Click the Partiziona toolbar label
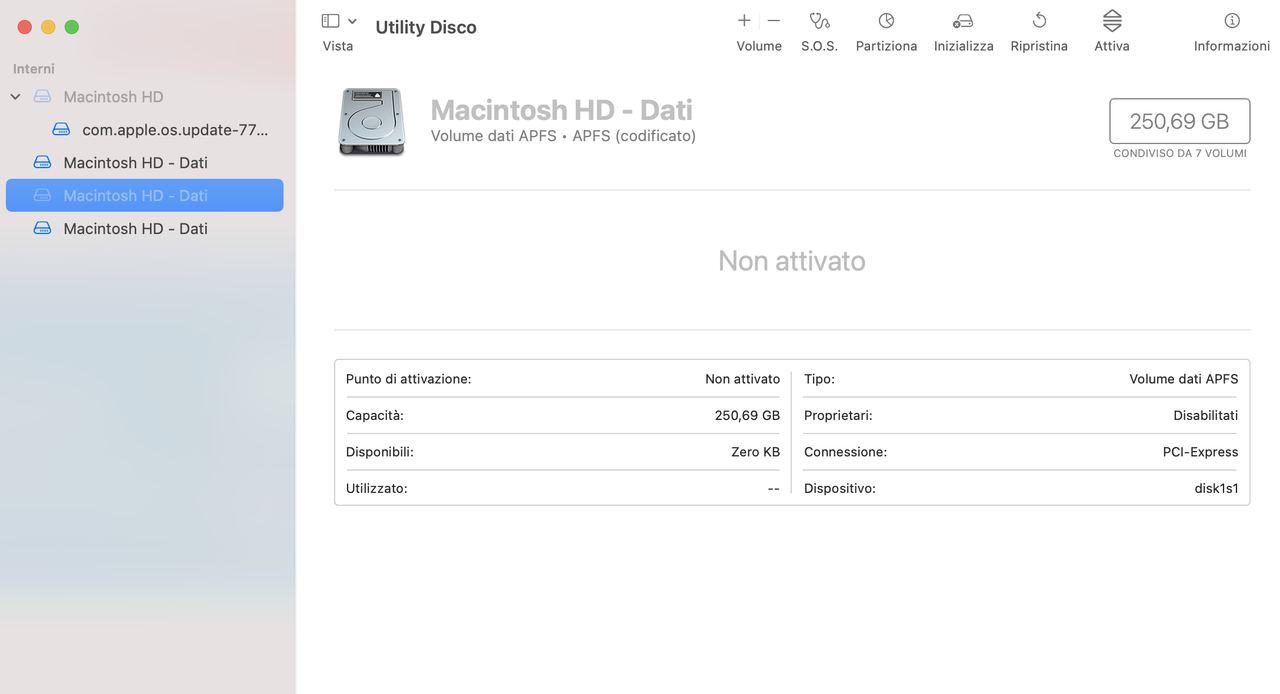The height and width of the screenshot is (694, 1280). point(886,46)
